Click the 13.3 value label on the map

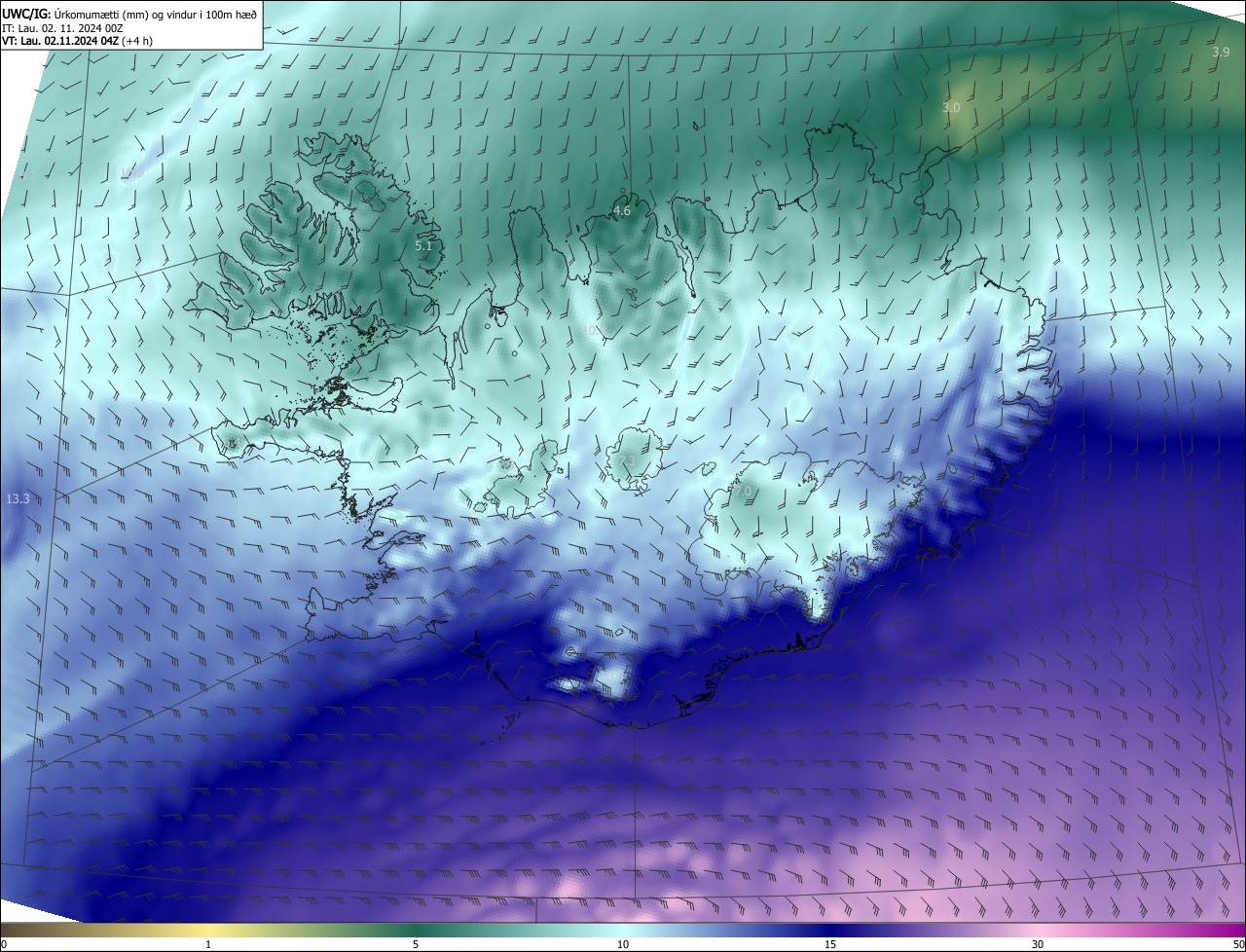pos(18,499)
